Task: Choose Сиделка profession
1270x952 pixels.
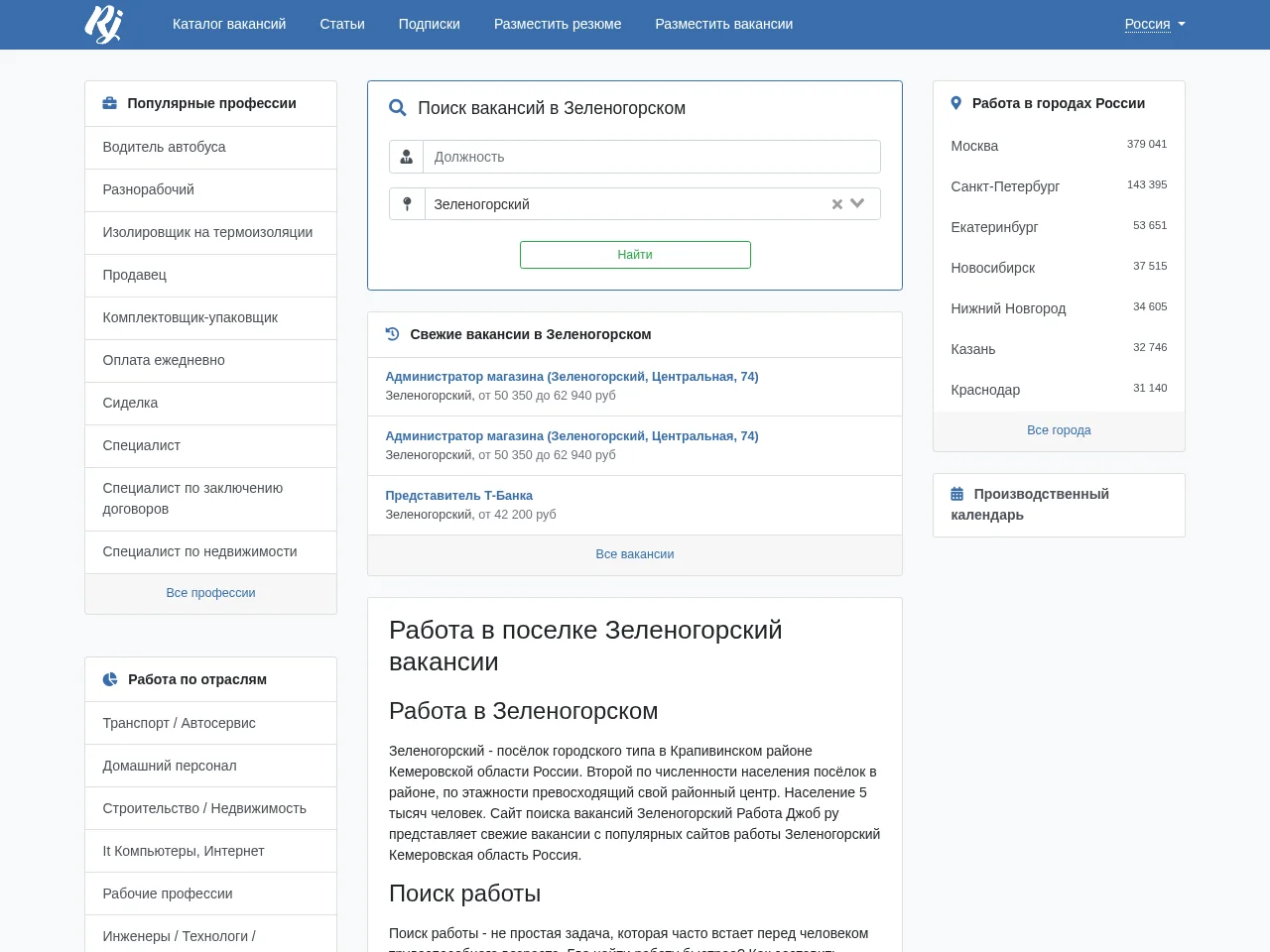Action: [x=210, y=403]
